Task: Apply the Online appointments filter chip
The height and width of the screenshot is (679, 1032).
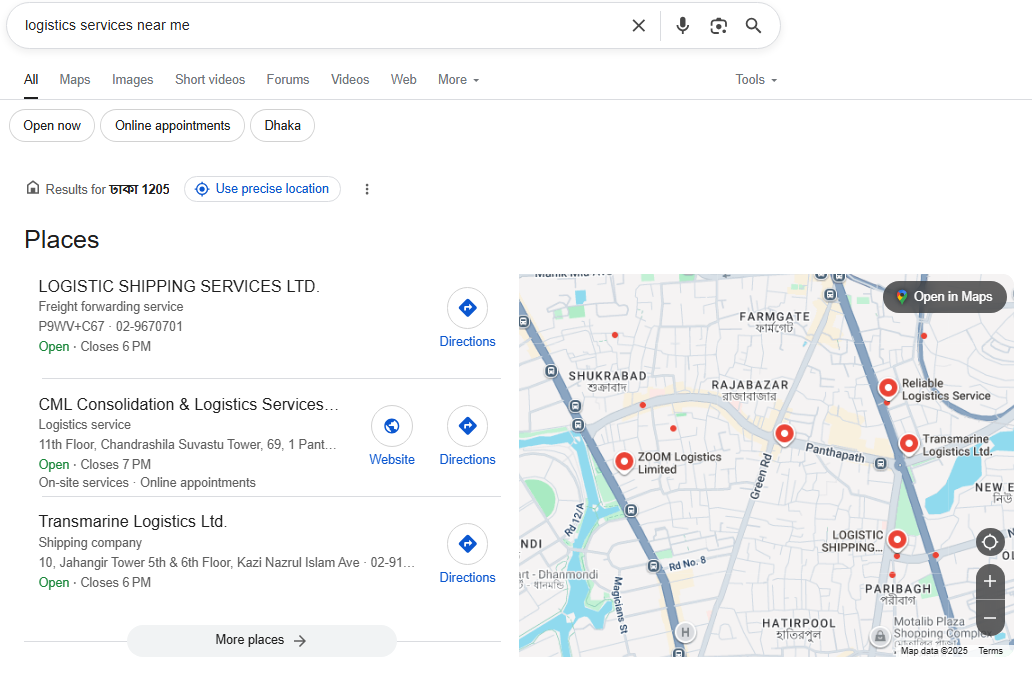Action: (x=172, y=126)
